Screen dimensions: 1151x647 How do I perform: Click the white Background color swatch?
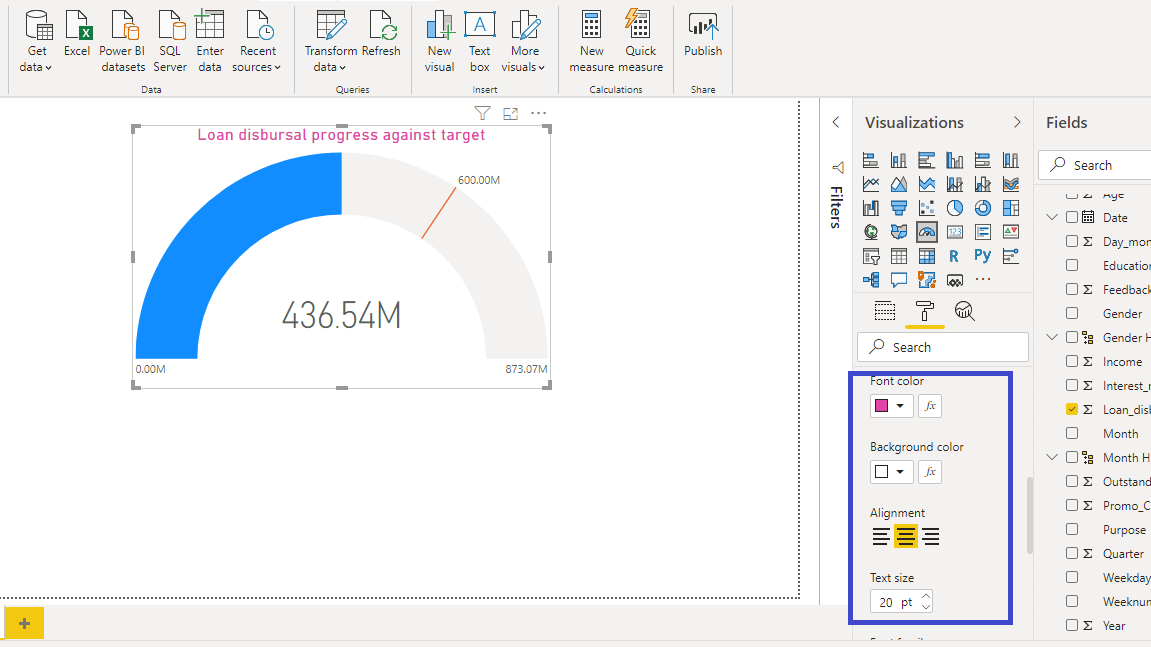coord(882,472)
